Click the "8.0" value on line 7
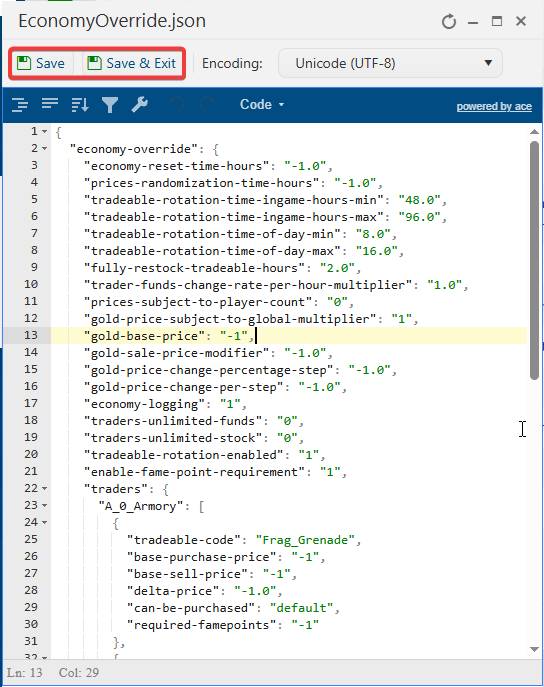 (x=373, y=234)
